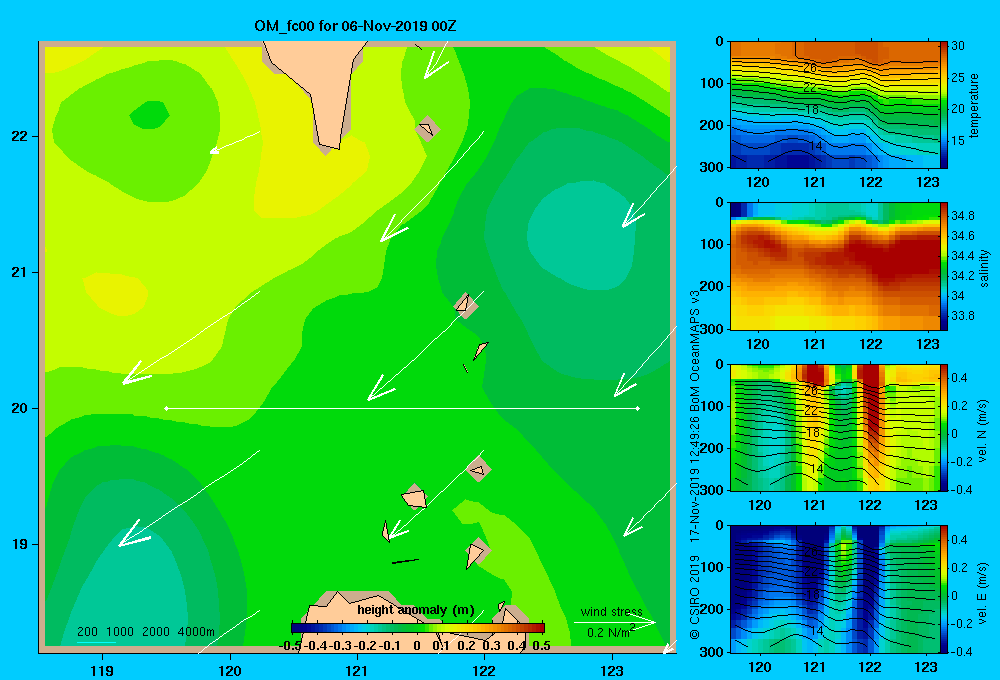Open the eastward velocity section panel
Viewport: 1000px width, 680px height.
click(835, 589)
